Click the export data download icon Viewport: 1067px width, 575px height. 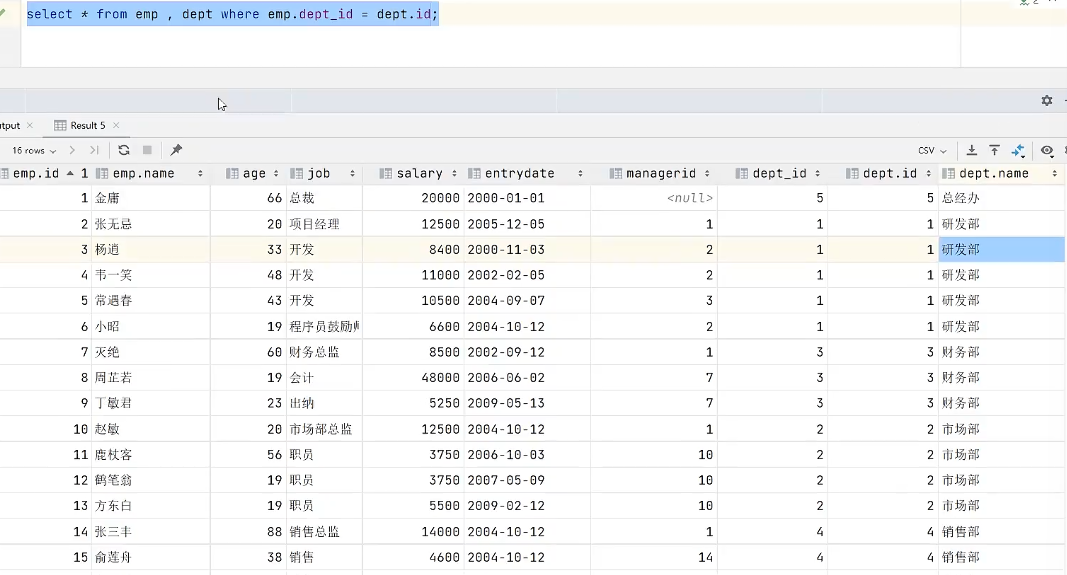click(972, 150)
